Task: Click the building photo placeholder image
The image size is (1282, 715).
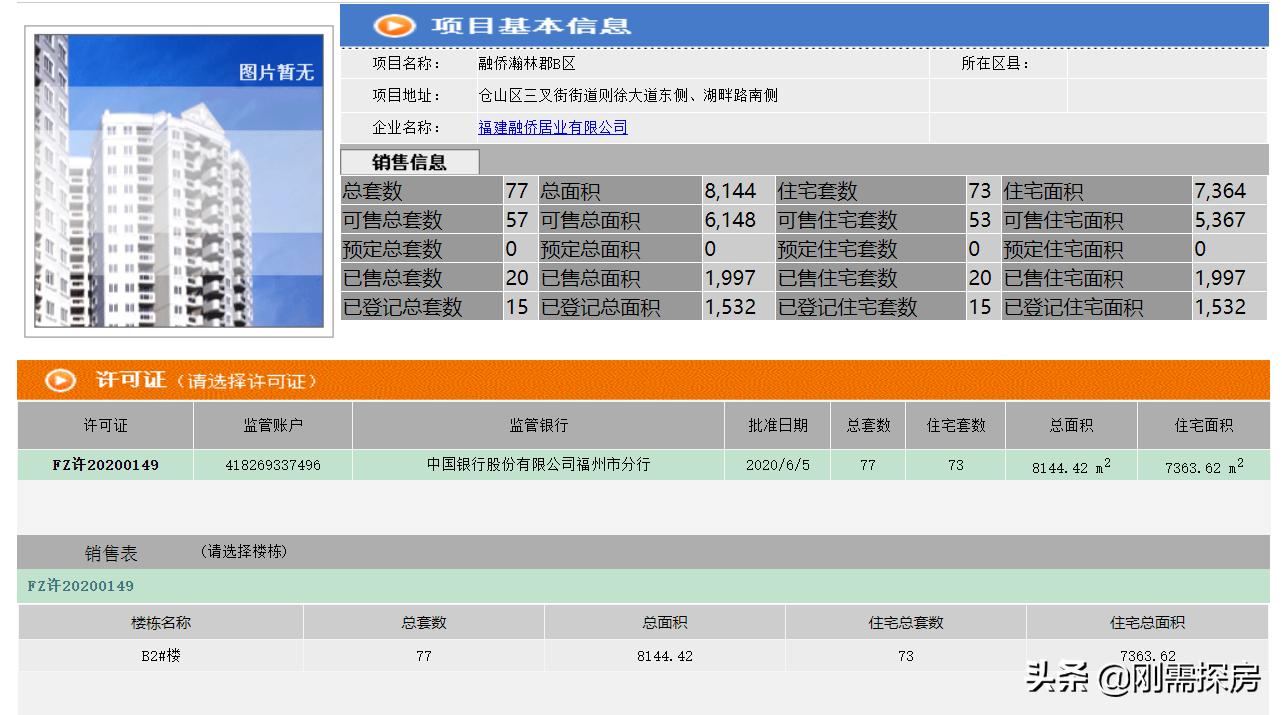Action: (x=176, y=180)
